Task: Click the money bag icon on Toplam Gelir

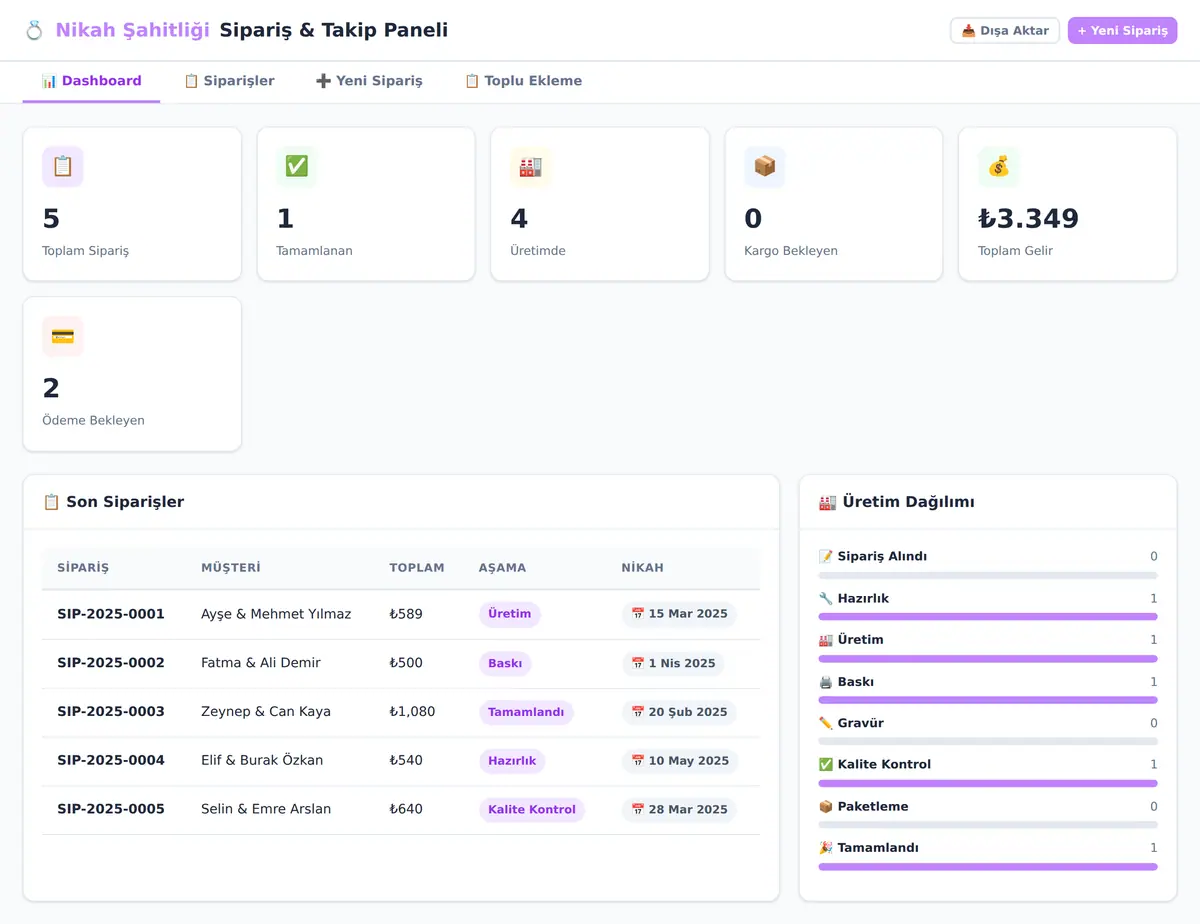Action: point(998,166)
